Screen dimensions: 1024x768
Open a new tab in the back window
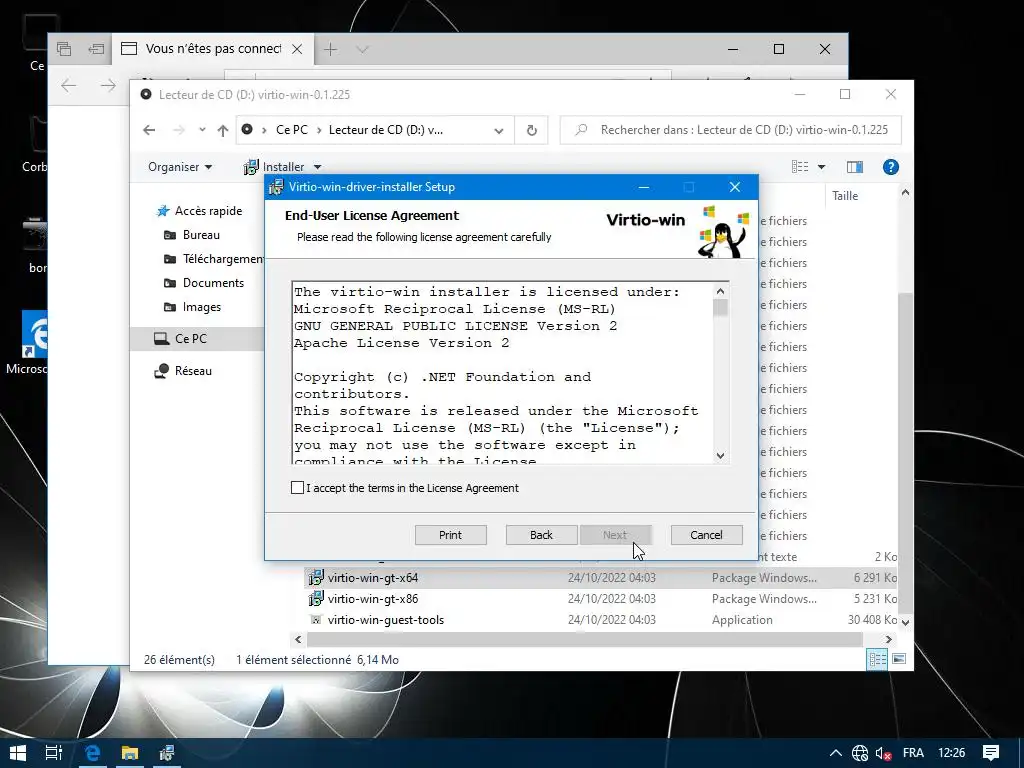[x=331, y=49]
